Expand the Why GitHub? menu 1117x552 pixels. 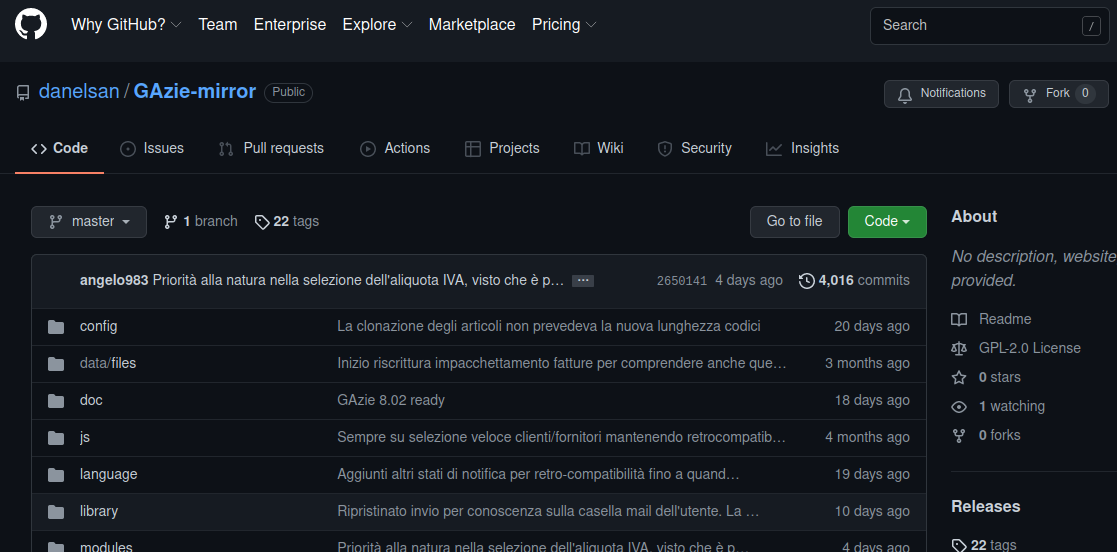(x=126, y=24)
